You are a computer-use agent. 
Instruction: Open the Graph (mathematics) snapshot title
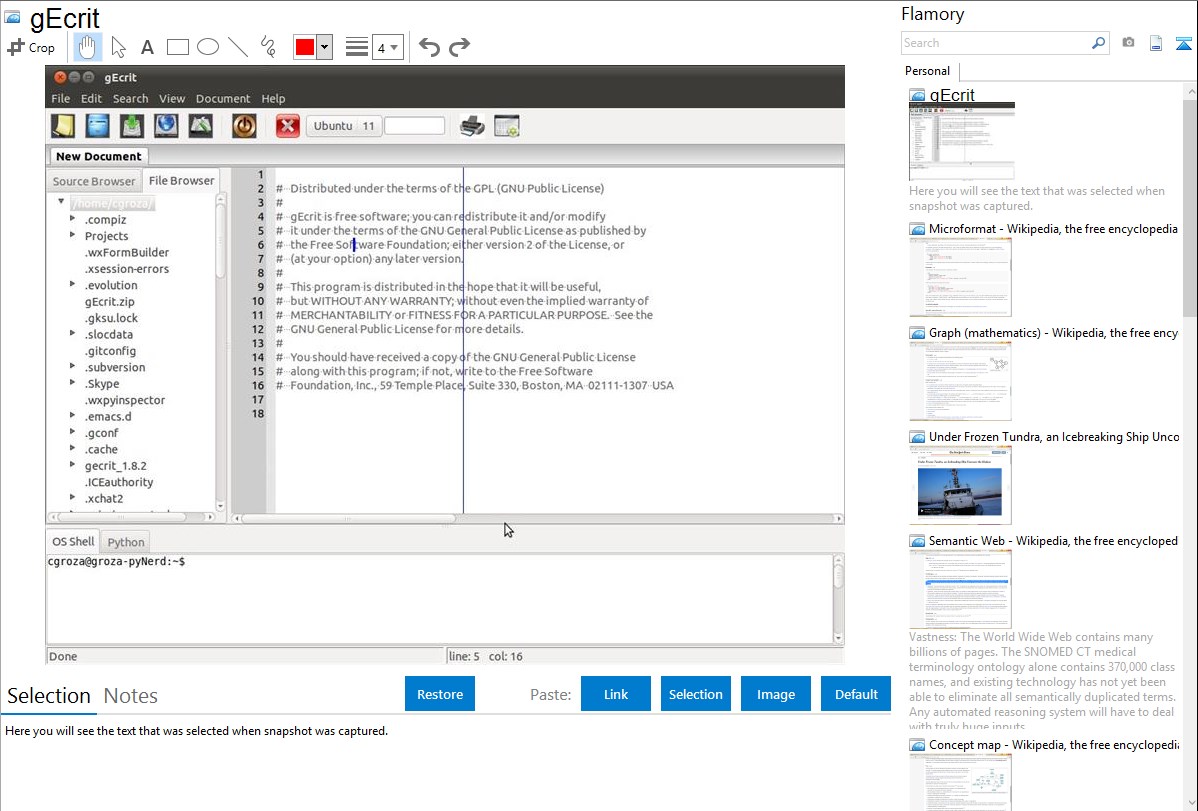coord(1053,333)
